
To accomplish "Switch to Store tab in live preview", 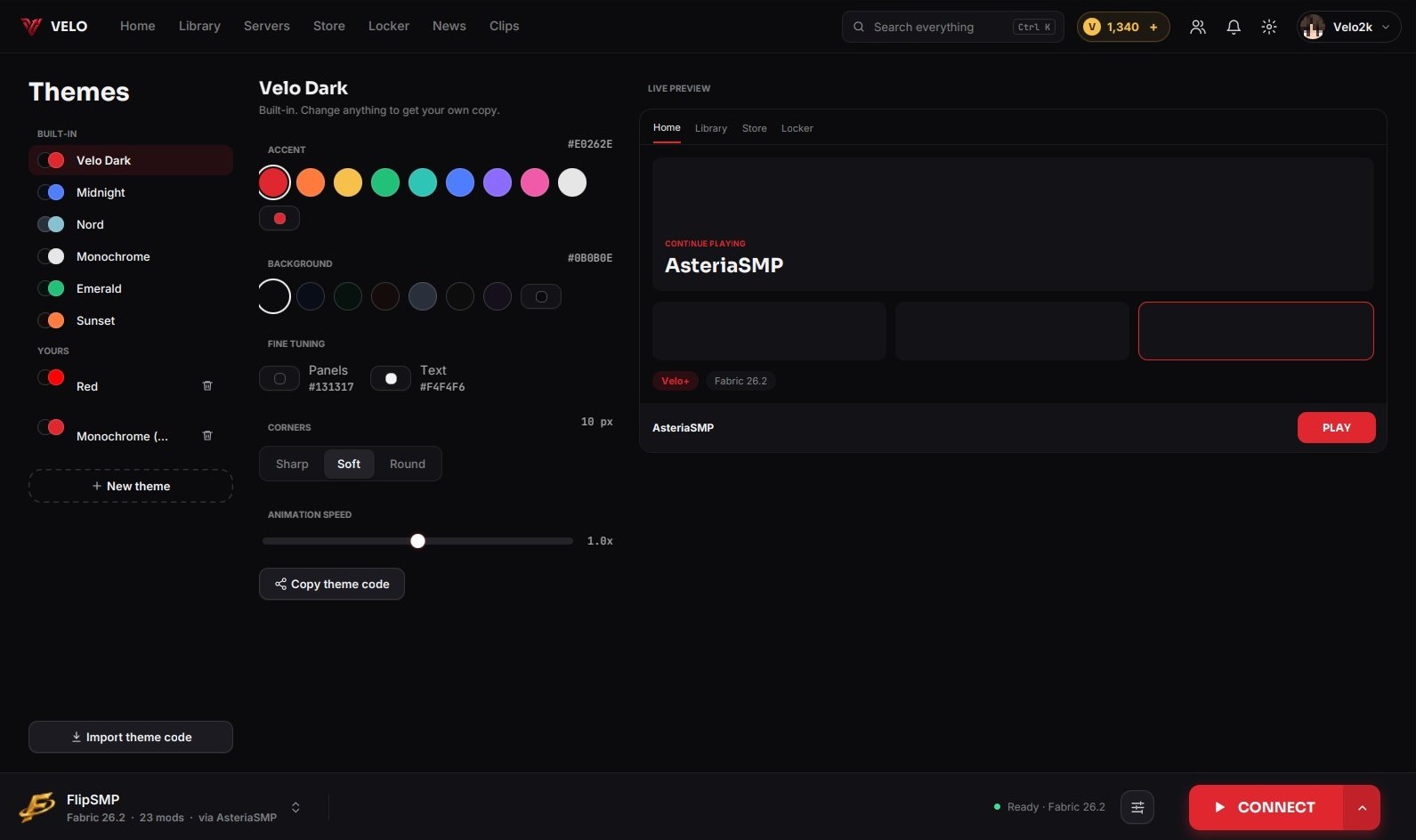I will [x=755, y=128].
